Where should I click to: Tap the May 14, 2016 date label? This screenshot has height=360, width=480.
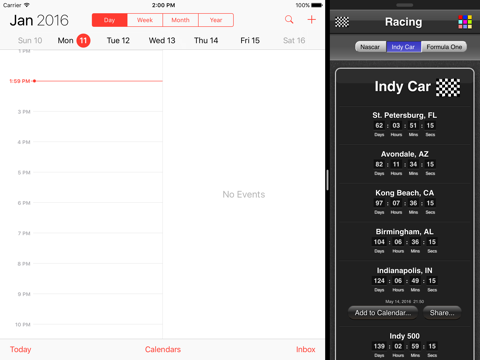coord(405,302)
